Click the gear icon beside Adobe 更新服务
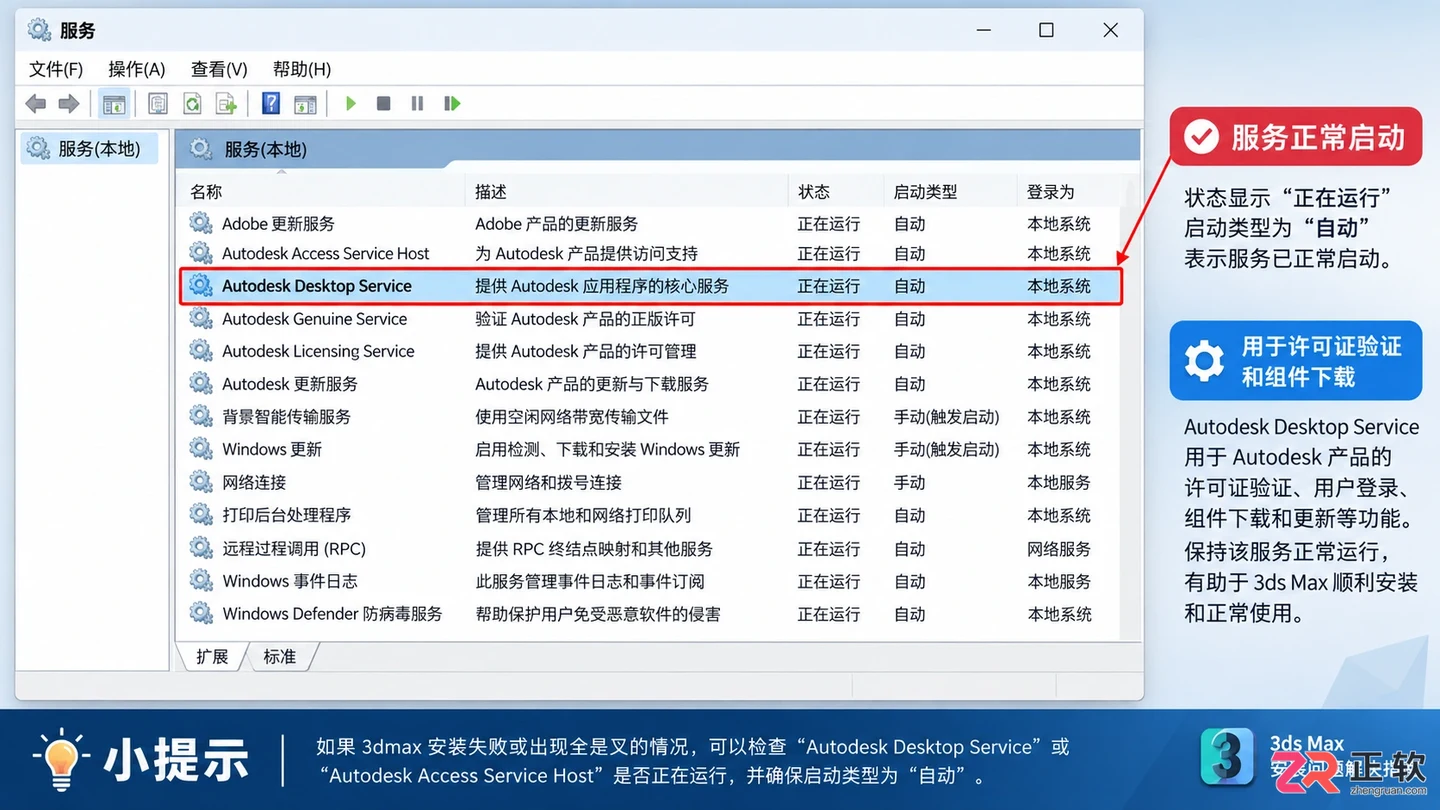Screen dimensions: 1440x810 click(201, 223)
